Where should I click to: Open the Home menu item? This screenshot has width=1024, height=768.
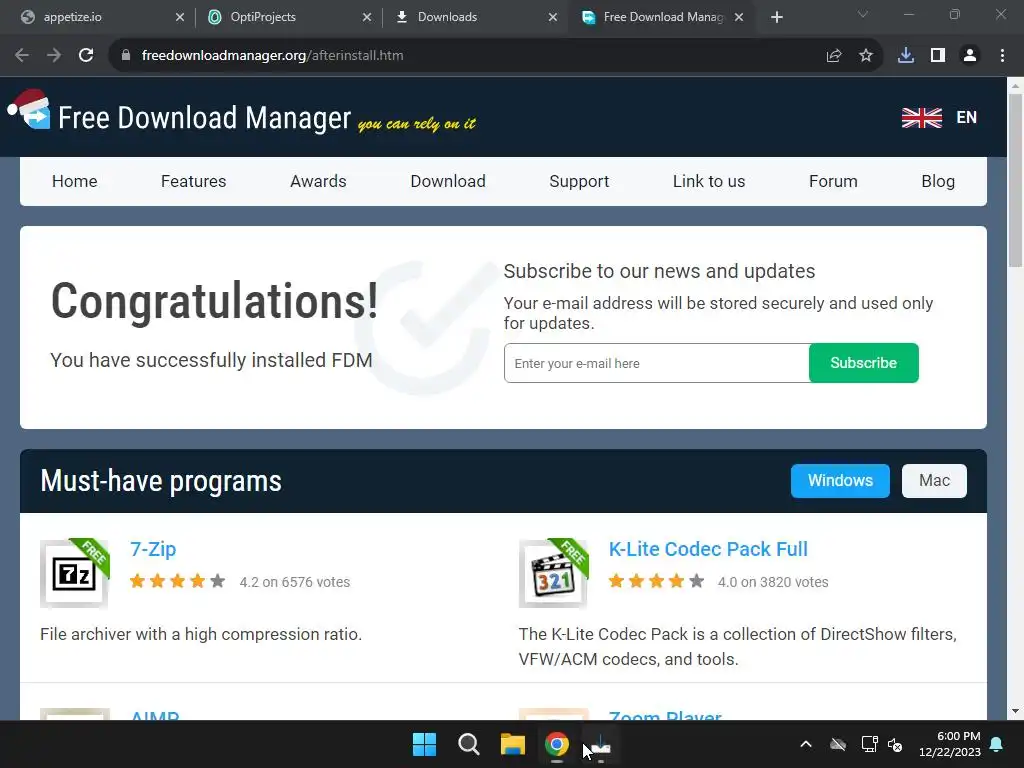point(74,182)
